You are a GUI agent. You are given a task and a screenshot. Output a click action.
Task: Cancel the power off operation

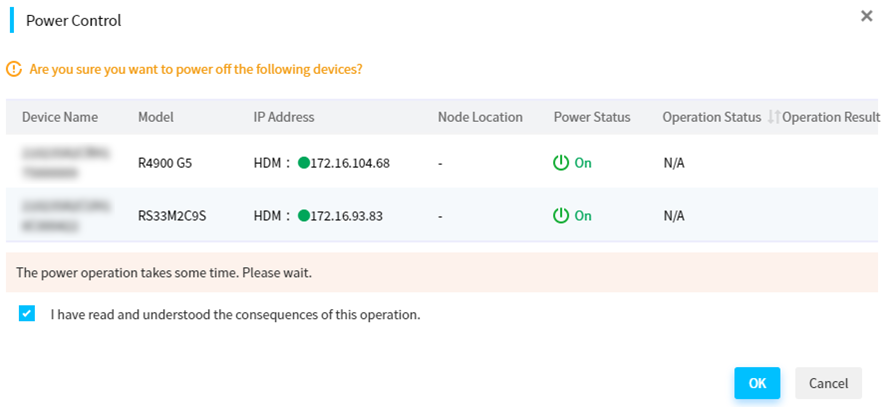pyautogui.click(x=828, y=383)
